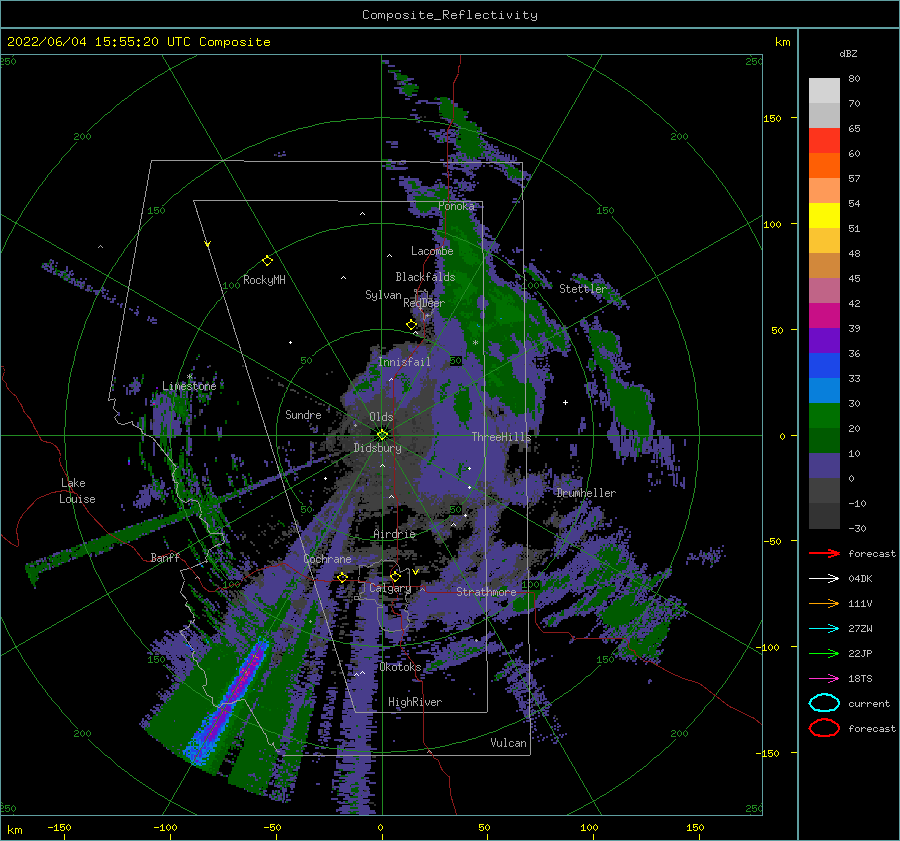Click the Lake Louise label
Viewport: 900px width, 841px height.
click(78, 491)
